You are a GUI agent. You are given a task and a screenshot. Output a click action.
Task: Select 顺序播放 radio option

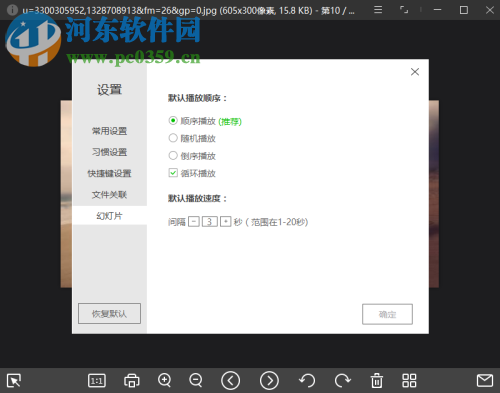[173, 120]
